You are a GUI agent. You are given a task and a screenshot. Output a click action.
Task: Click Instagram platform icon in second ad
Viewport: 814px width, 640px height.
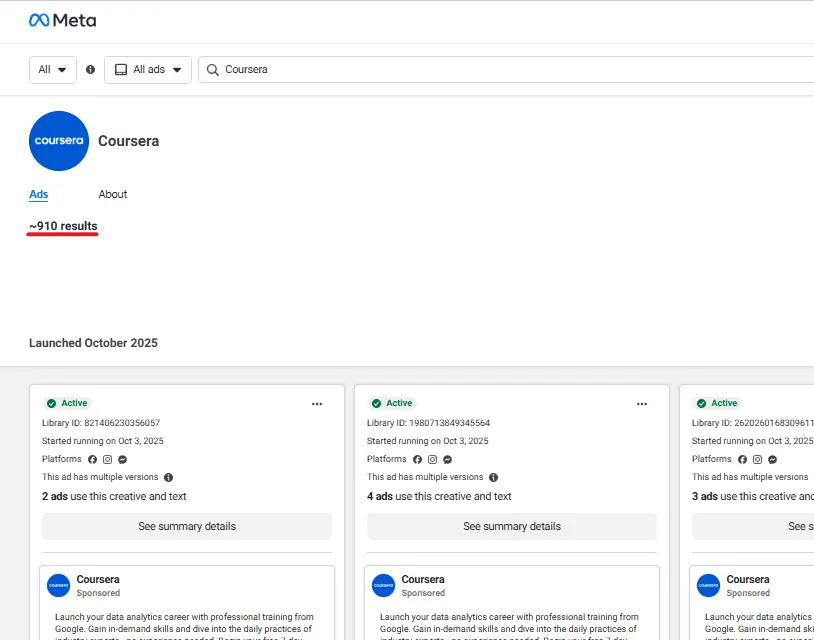[432, 459]
